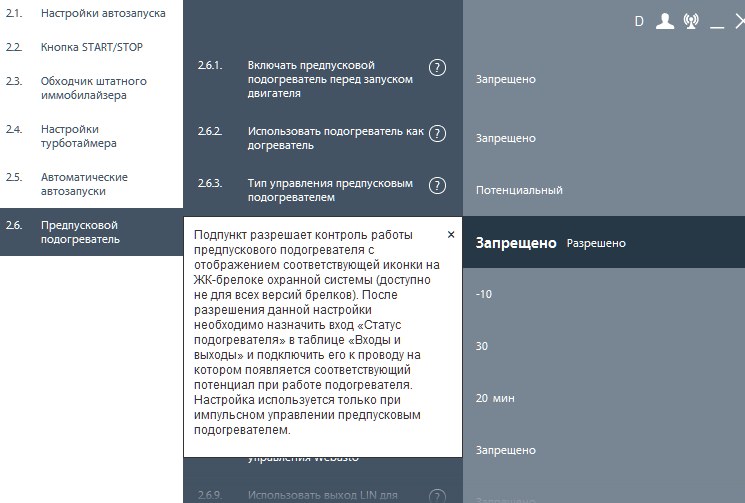Select 'Автоматические автозапуски' menu item

(x=84, y=184)
